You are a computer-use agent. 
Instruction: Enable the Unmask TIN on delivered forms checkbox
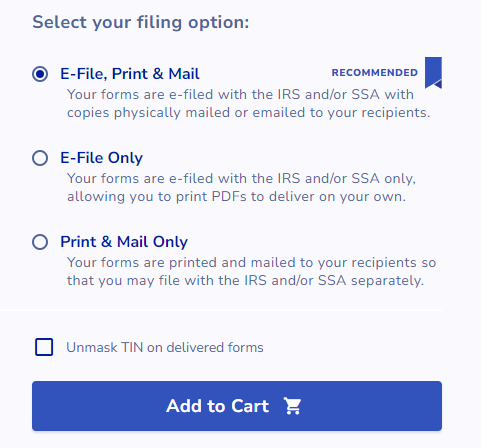tap(44, 347)
